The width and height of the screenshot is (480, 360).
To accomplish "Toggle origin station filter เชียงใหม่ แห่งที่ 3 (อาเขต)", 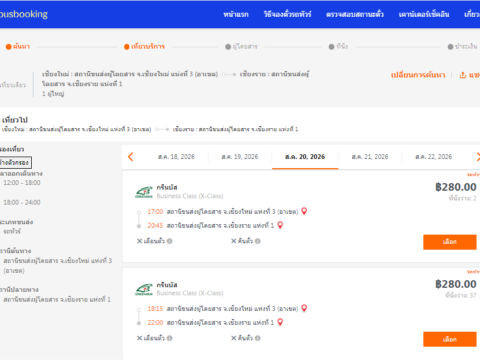I will [58, 265].
